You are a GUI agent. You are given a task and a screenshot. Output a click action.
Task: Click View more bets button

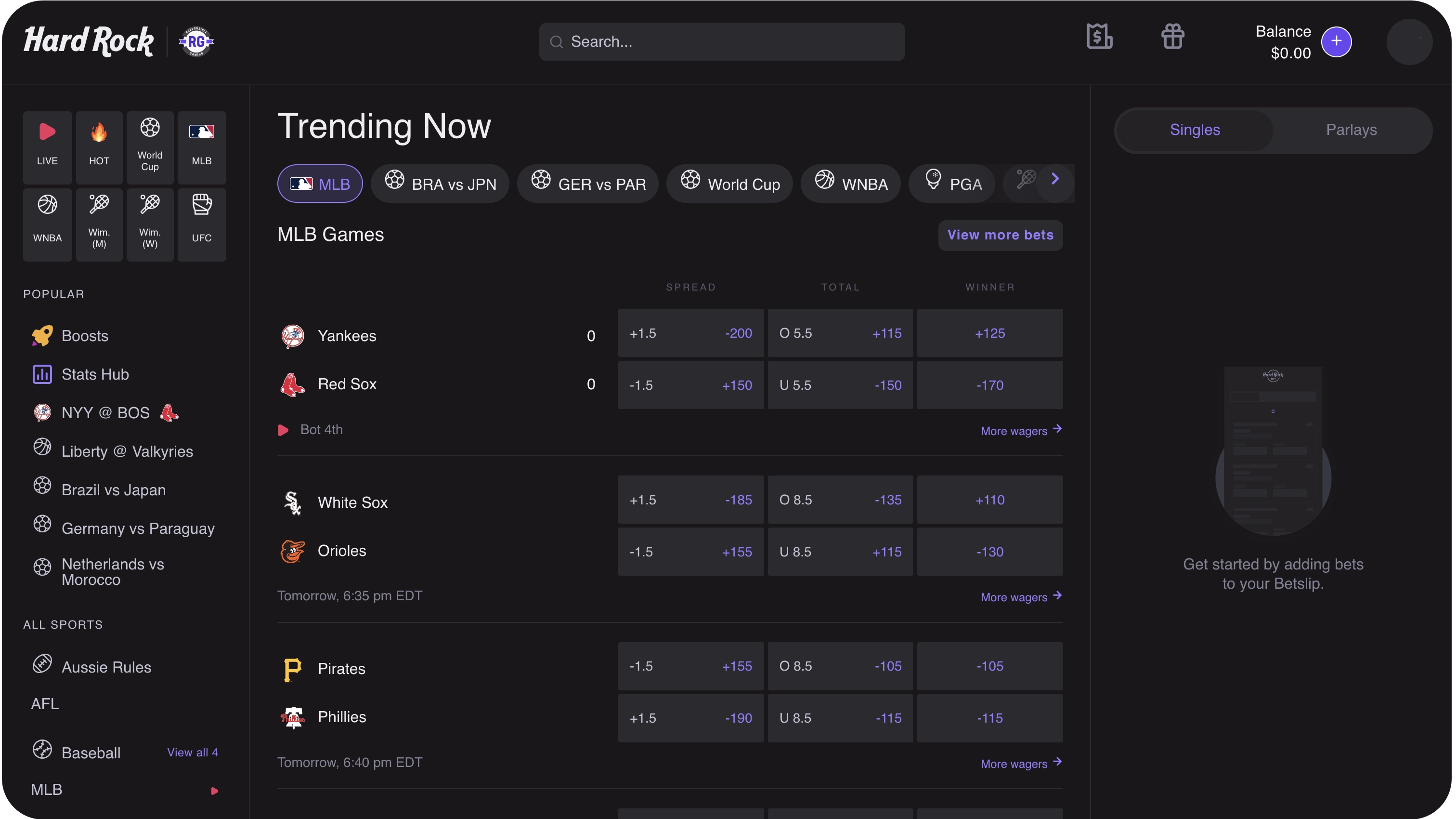point(1001,235)
